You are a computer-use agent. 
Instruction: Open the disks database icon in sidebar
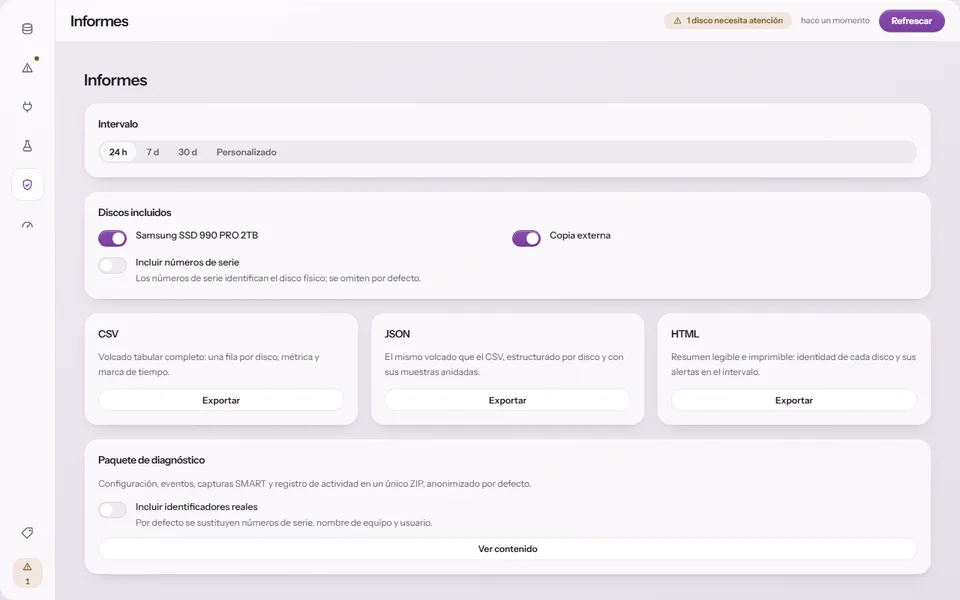click(x=28, y=29)
